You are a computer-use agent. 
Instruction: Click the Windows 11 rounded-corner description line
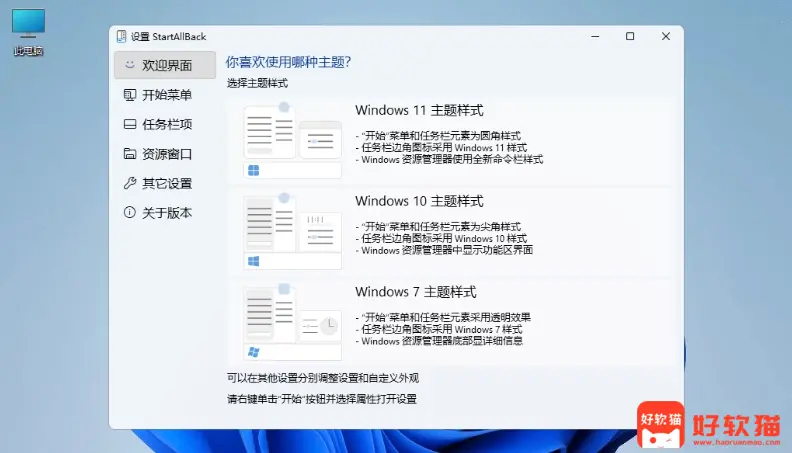tap(438, 136)
